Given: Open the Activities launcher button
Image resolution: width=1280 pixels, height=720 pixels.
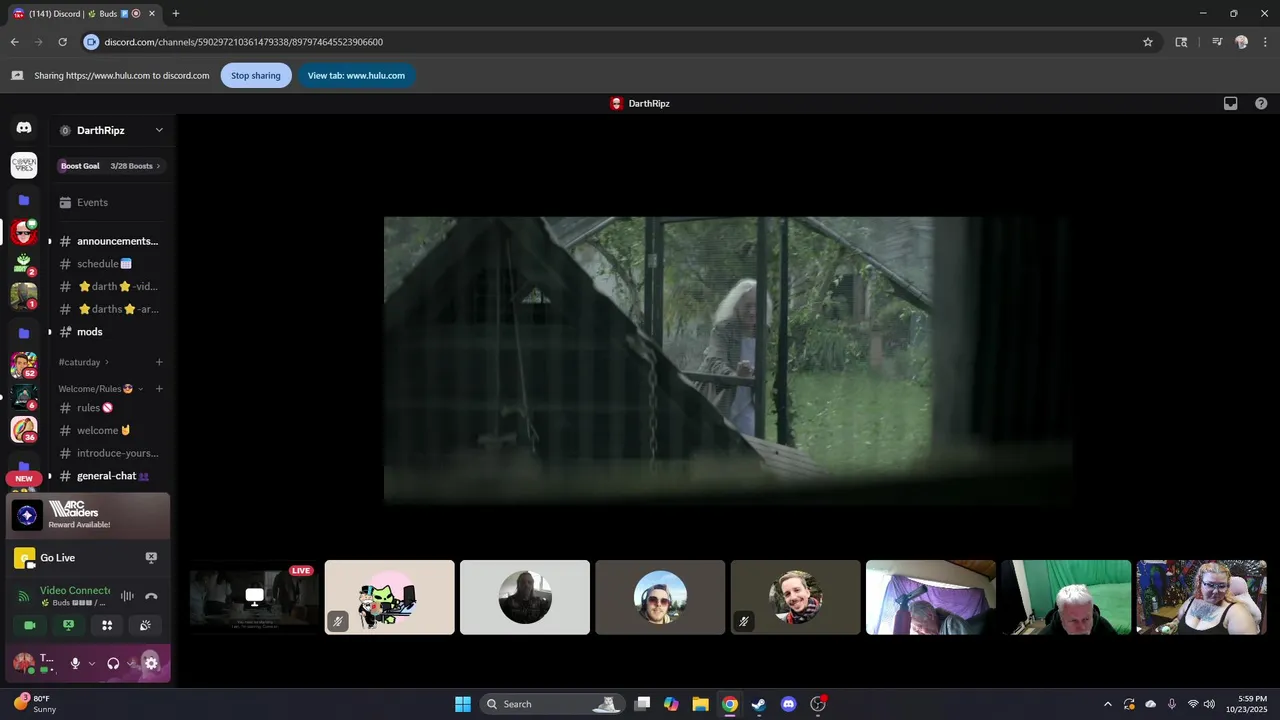Looking at the screenshot, I should (x=107, y=625).
